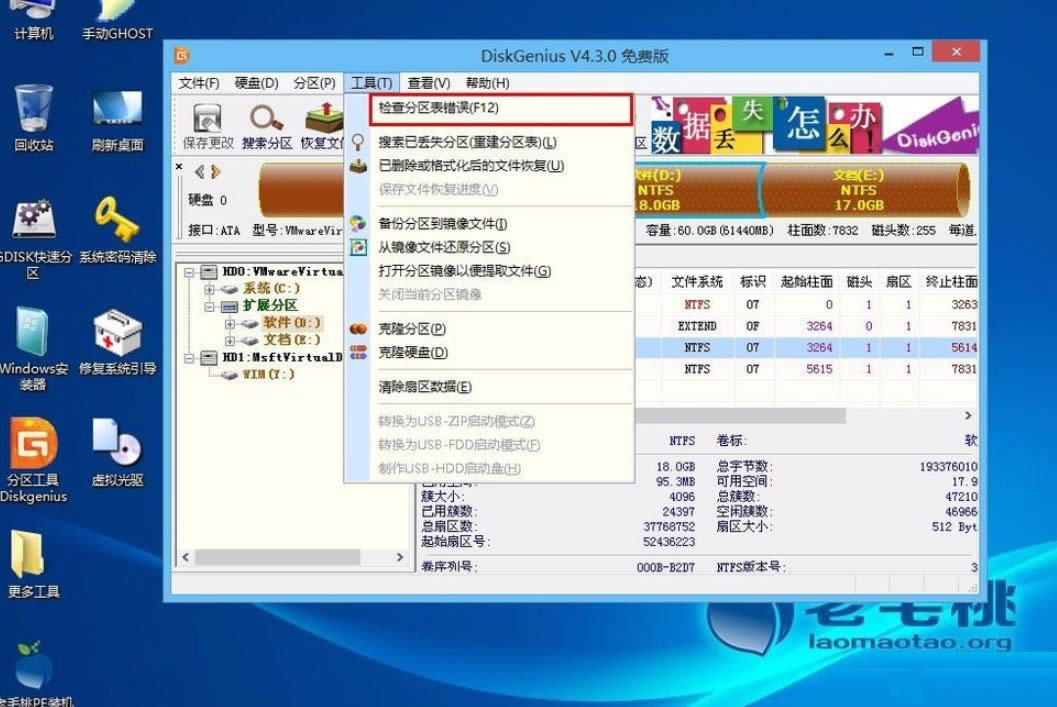The width and height of the screenshot is (1057, 707).
Task: Click previous disk arrow near 硬盘 0
Action: [x=200, y=172]
